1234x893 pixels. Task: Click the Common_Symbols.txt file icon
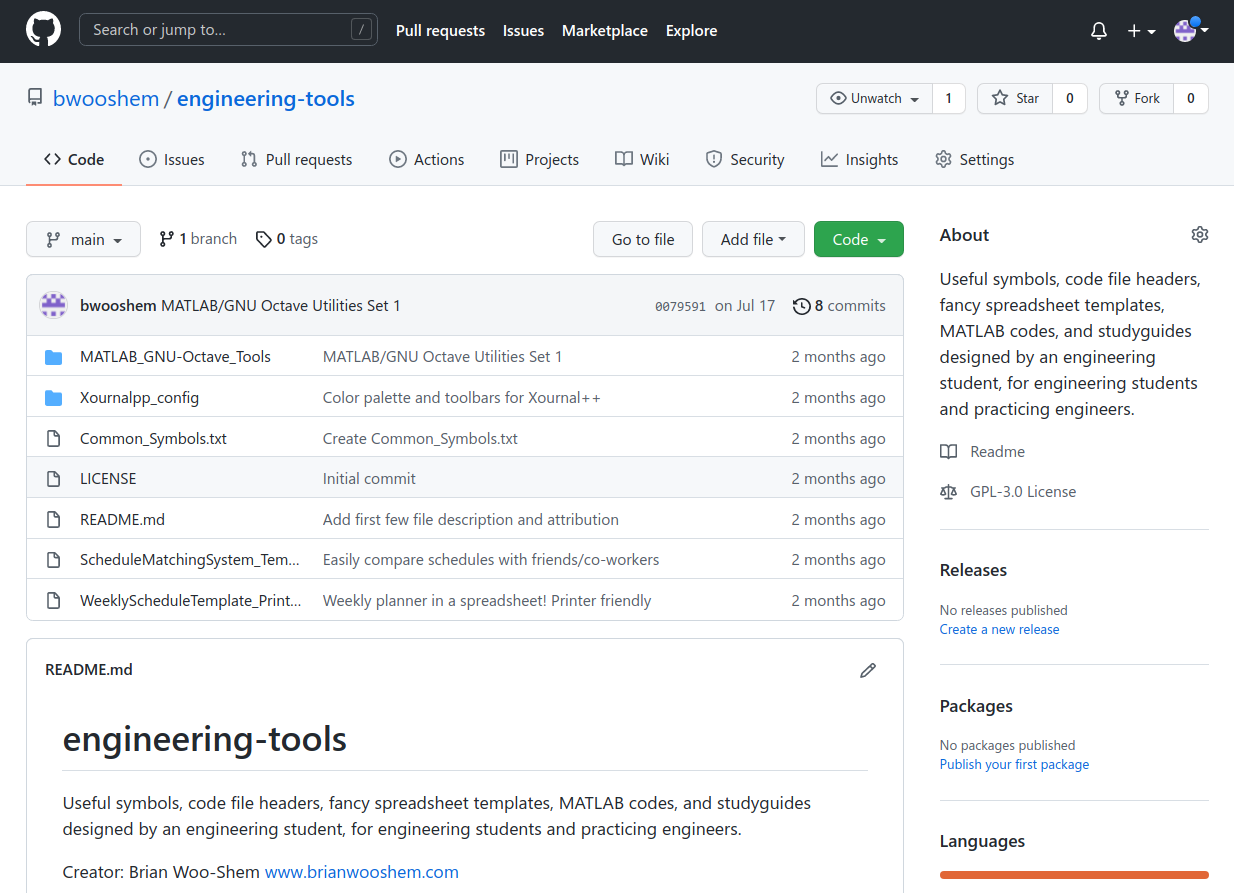54,438
